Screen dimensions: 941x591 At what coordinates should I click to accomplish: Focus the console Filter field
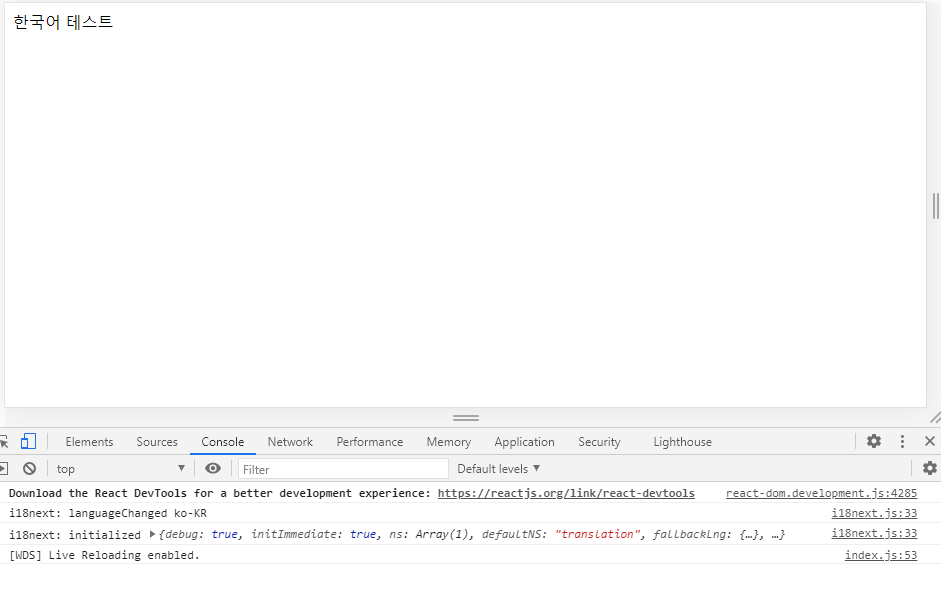[x=343, y=469]
